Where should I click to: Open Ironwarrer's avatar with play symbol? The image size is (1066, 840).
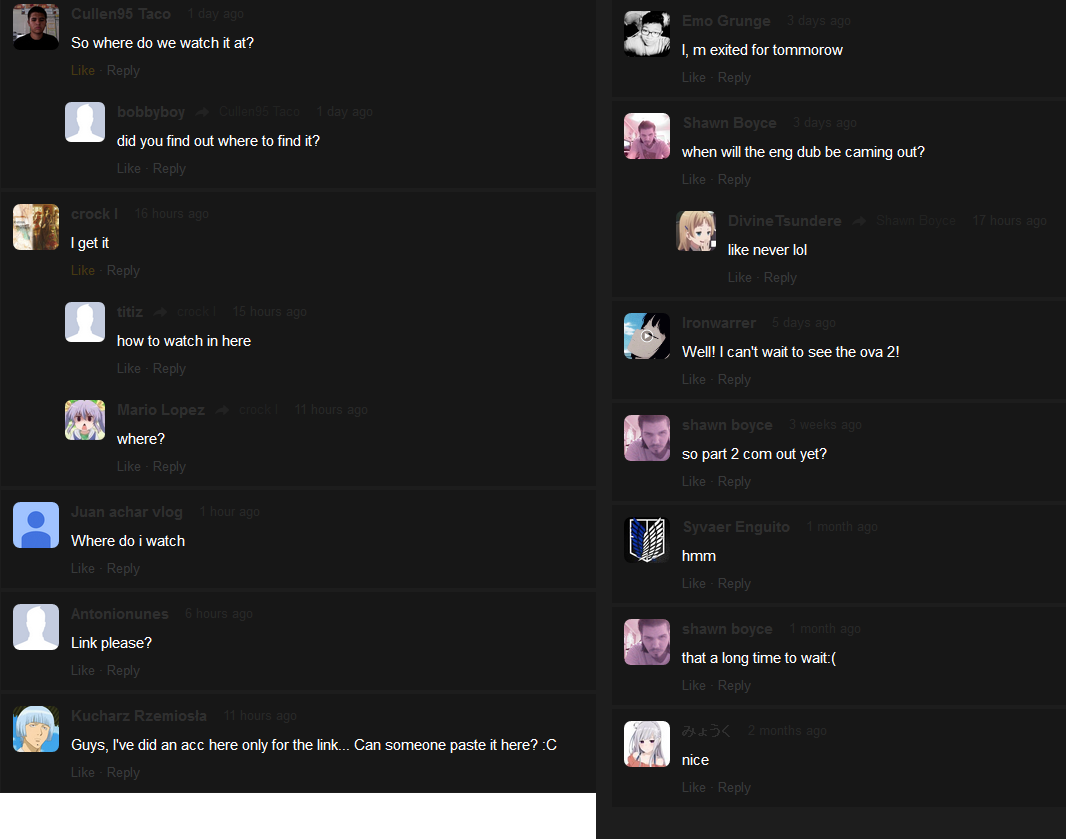(647, 336)
